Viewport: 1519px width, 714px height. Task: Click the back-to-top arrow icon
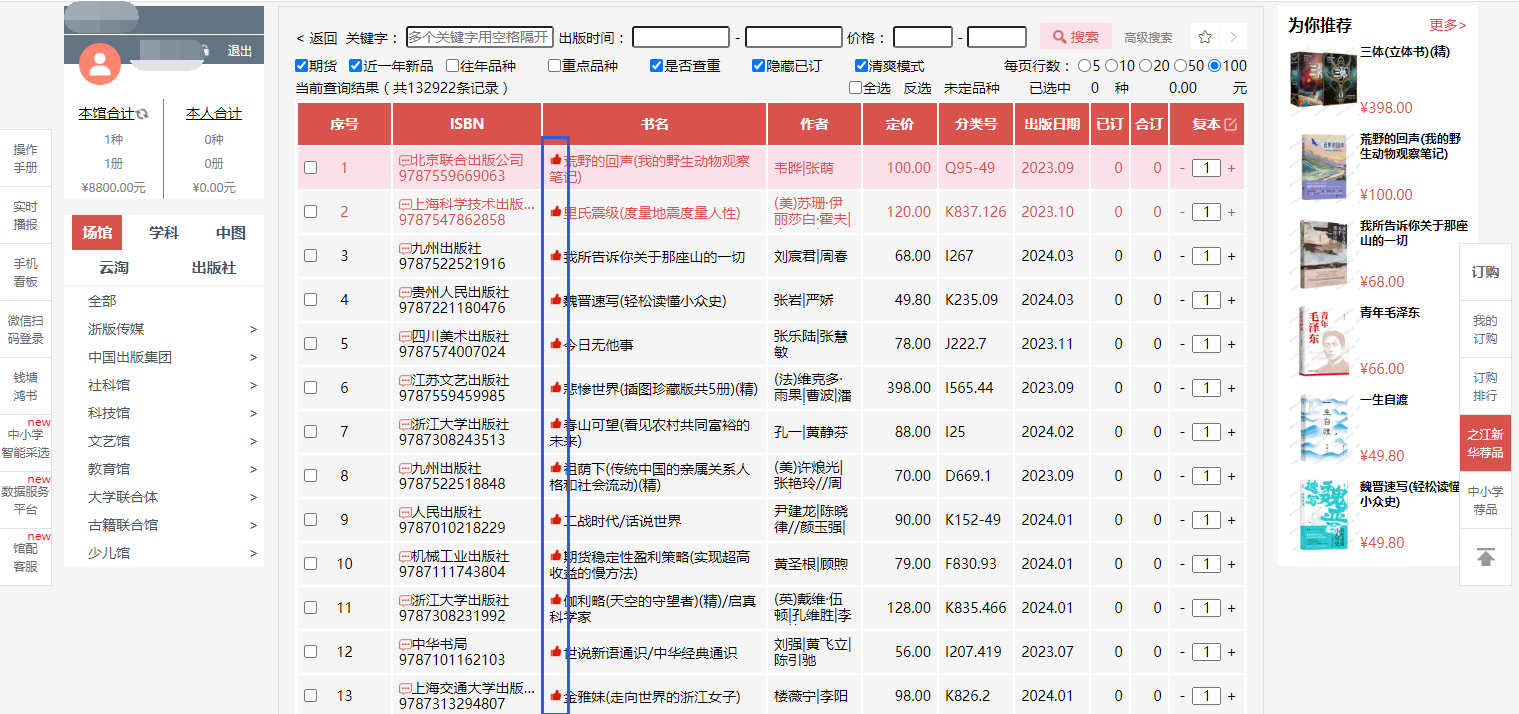click(1485, 557)
